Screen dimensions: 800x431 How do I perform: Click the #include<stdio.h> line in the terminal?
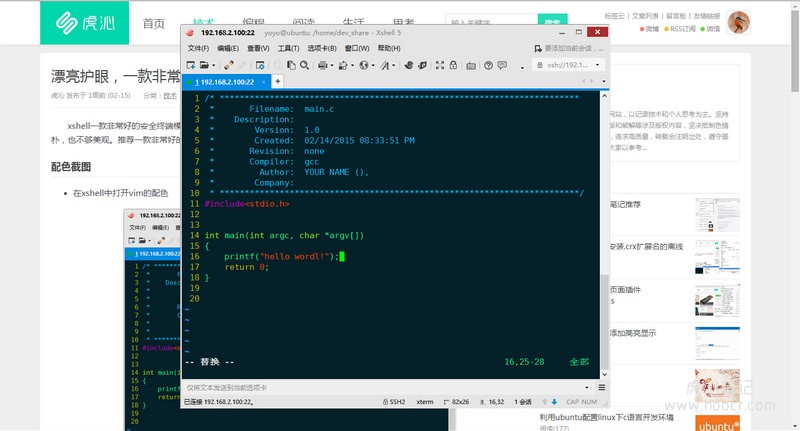tap(247, 204)
